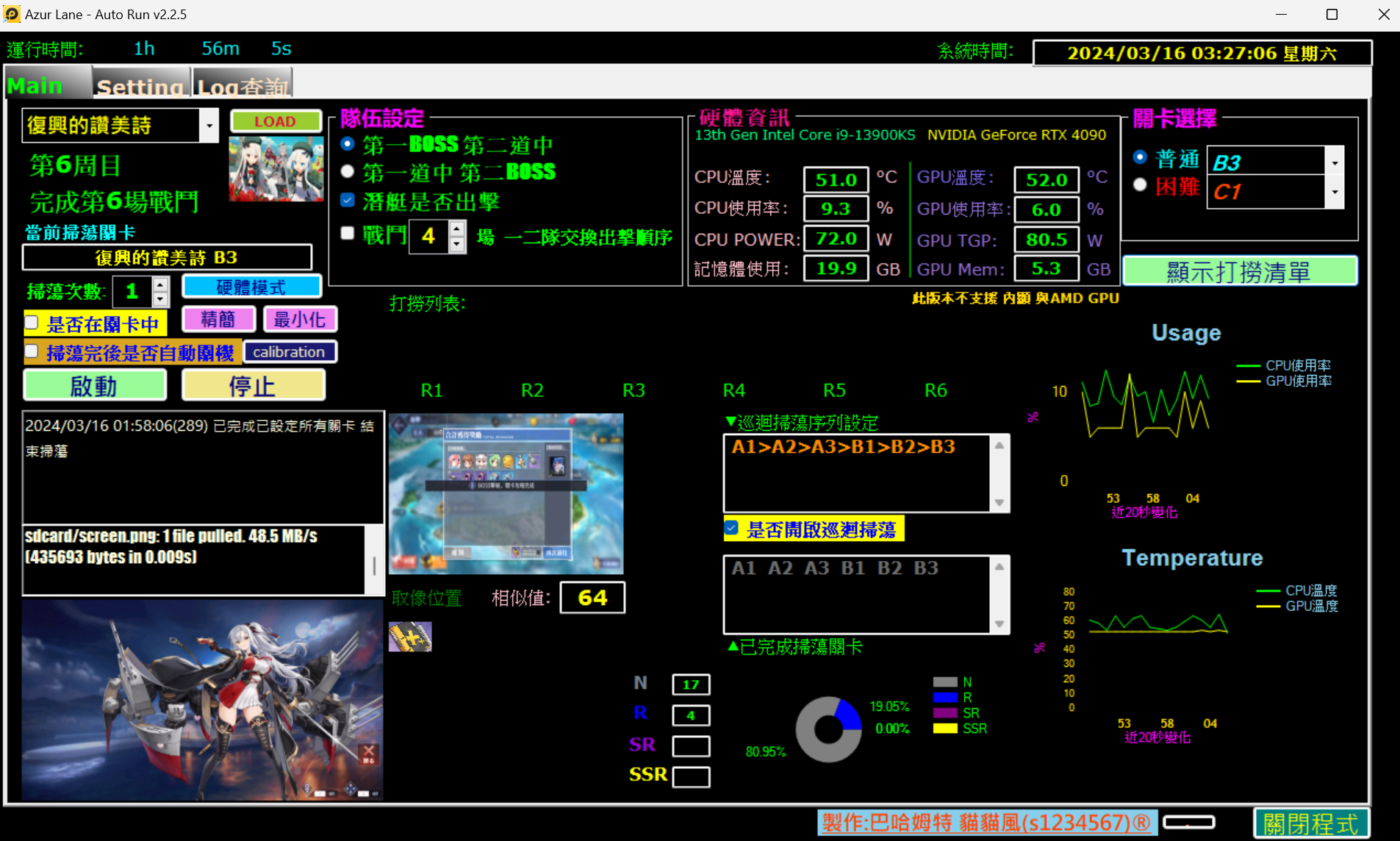Click the aircraft carrier icon thumbnail
1400x841 pixels.
click(410, 637)
